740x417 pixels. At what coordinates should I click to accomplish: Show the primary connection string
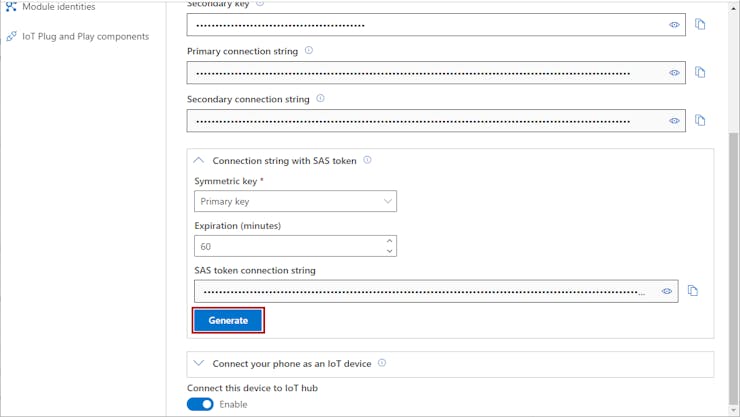(674, 73)
